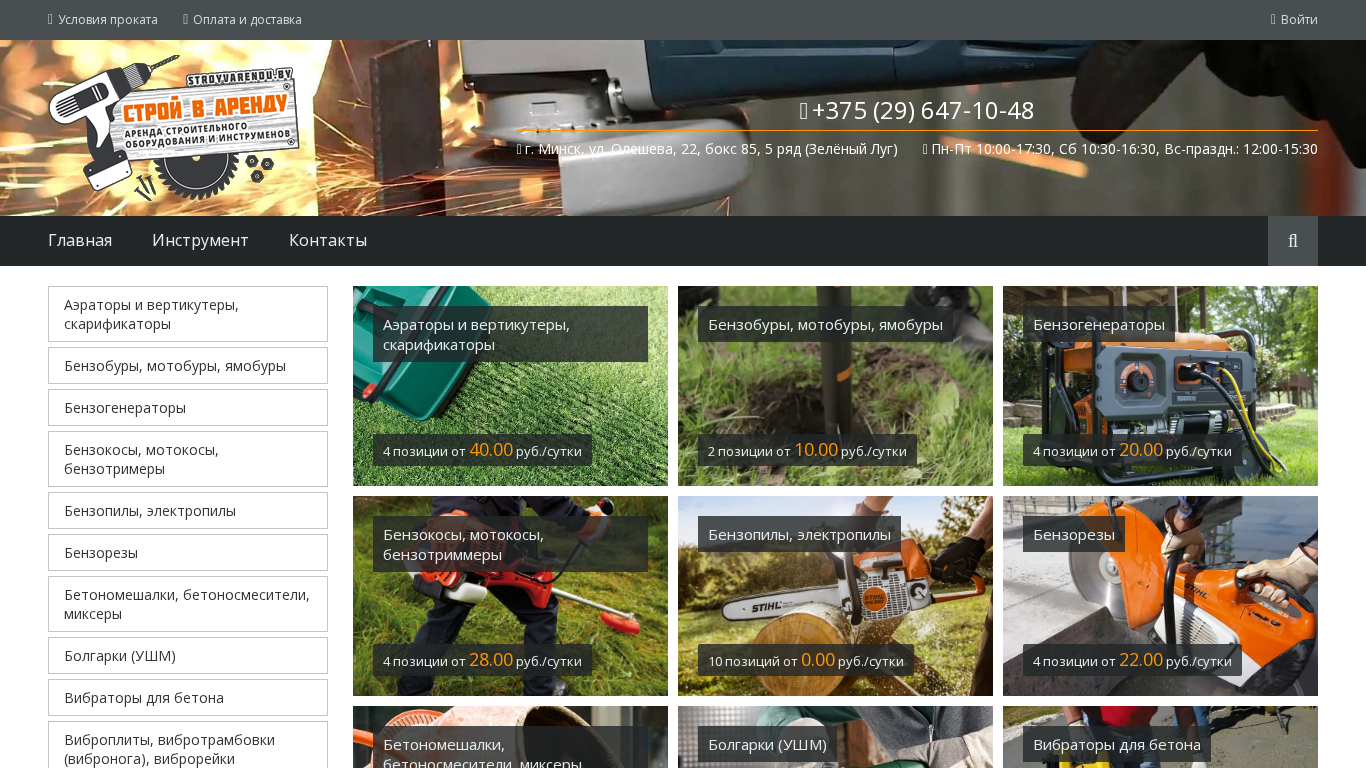Choose Бензопилы, электропилы in the sidebar list

188,511
